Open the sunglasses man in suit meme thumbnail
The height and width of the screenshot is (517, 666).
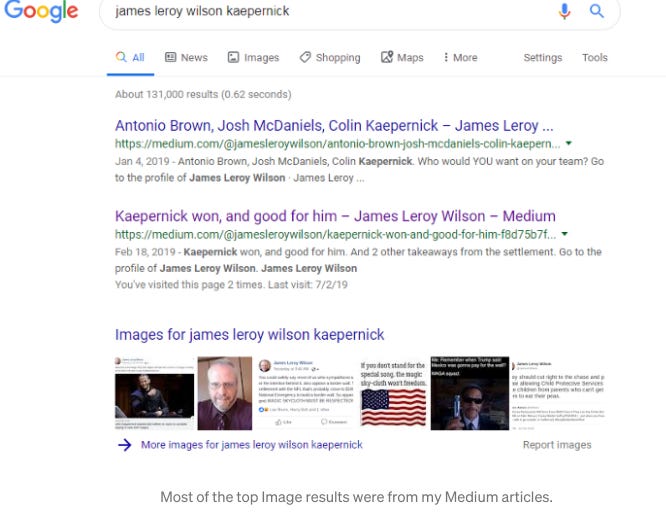coord(470,393)
